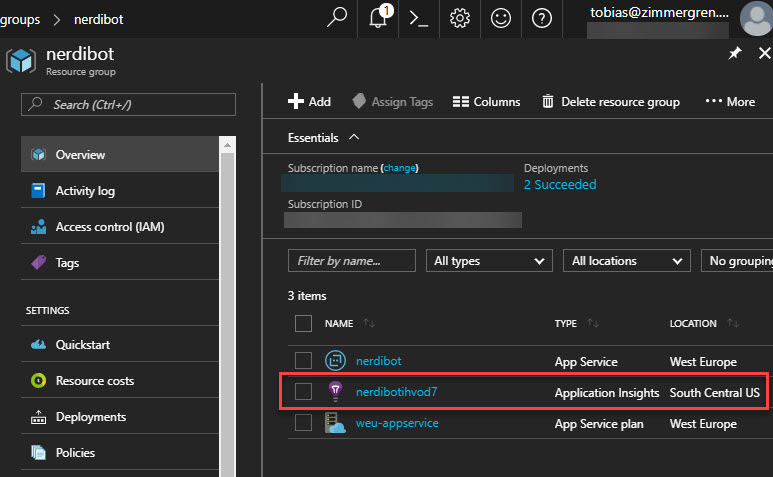Screen dimensions: 773x477
Task: Sort by LOCATION column arrows
Action: [x=733, y=323]
